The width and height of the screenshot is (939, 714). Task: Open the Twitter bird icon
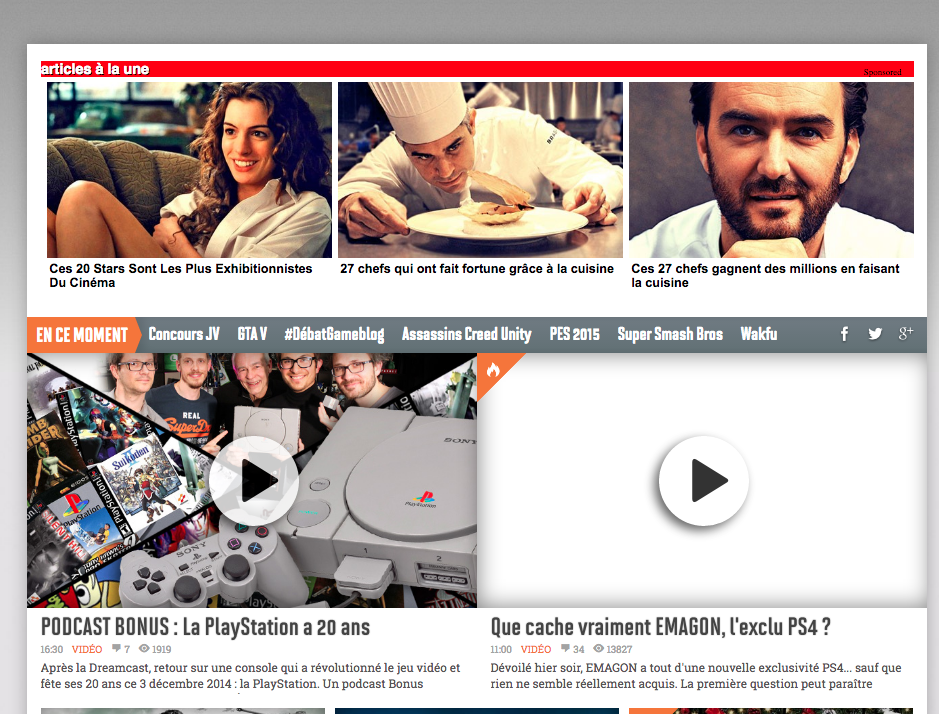pos(875,334)
